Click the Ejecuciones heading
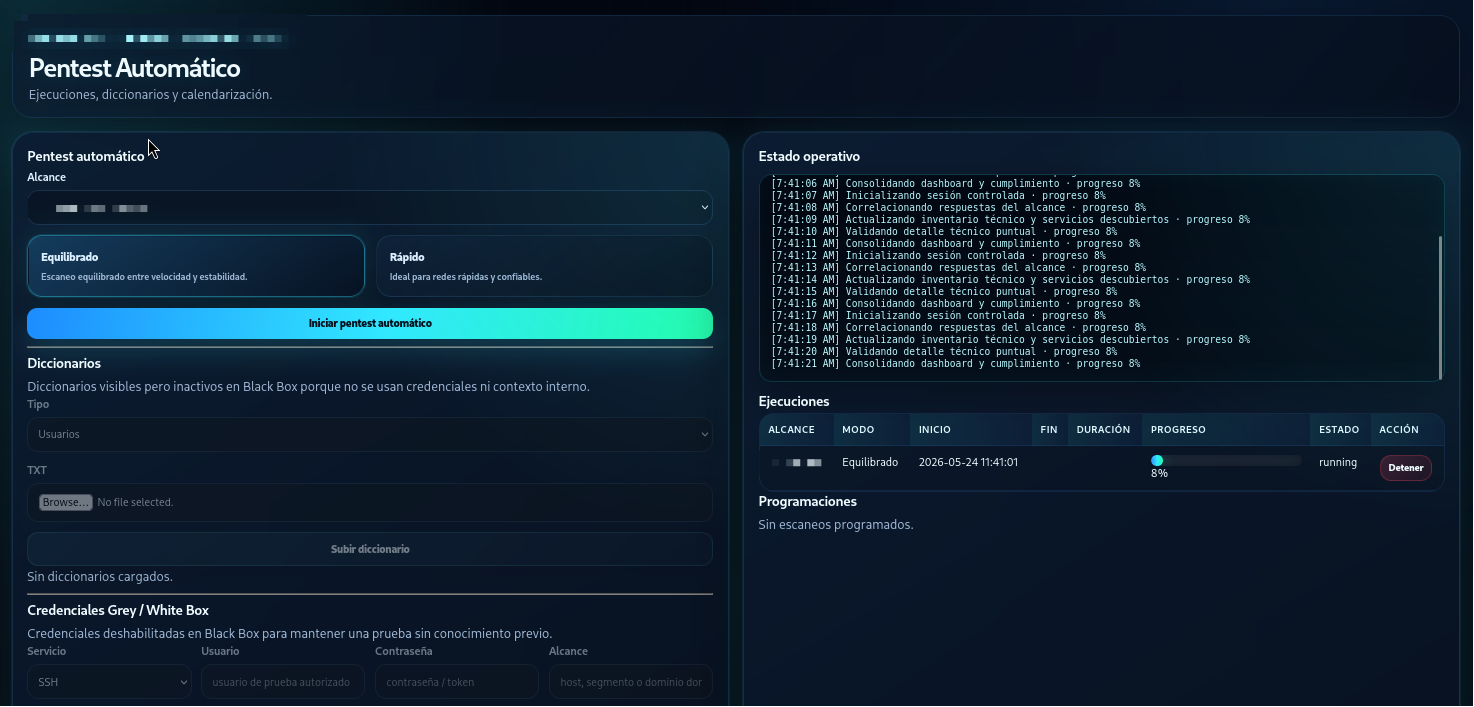 (x=794, y=402)
